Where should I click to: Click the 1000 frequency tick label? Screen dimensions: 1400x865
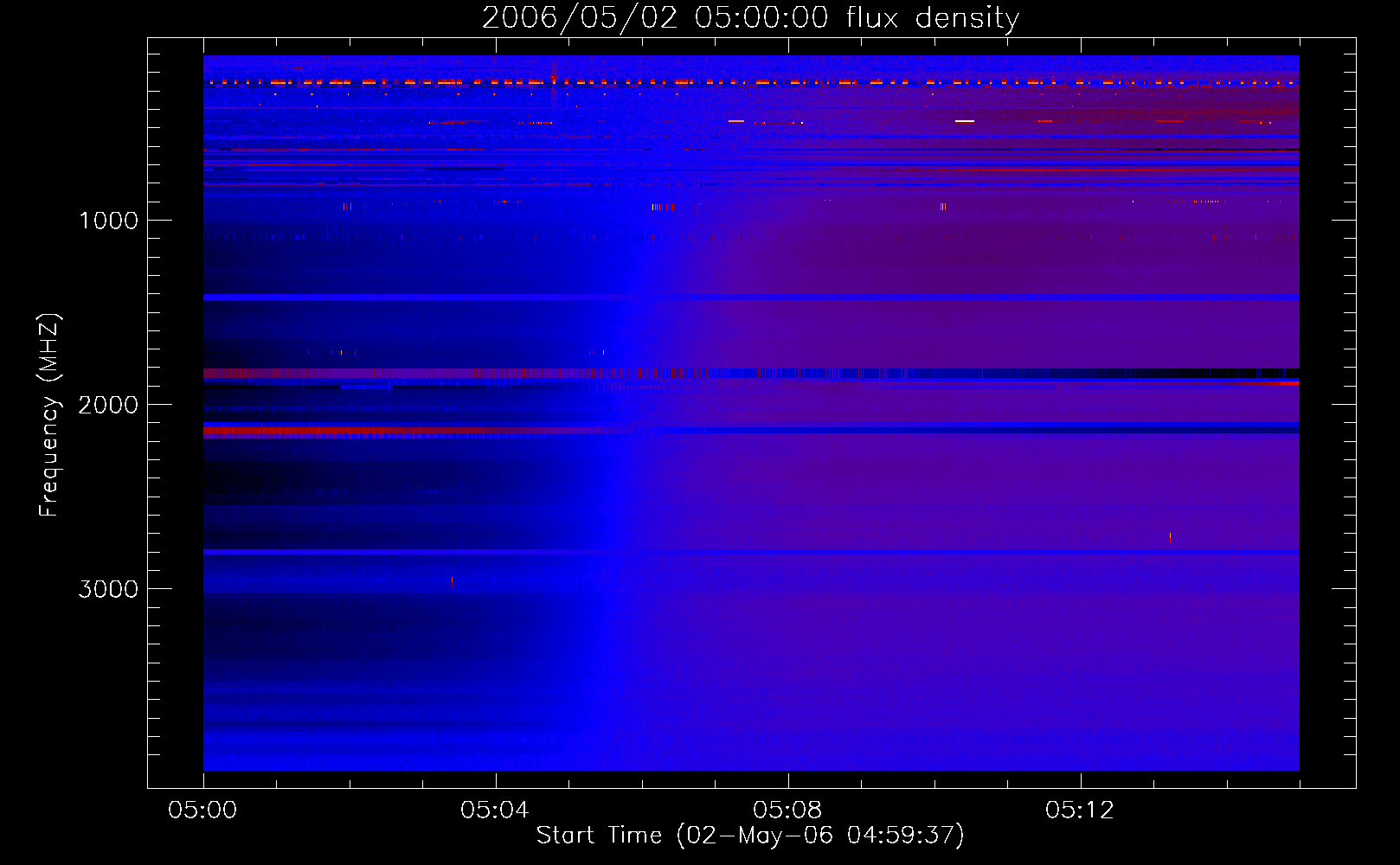[109, 221]
